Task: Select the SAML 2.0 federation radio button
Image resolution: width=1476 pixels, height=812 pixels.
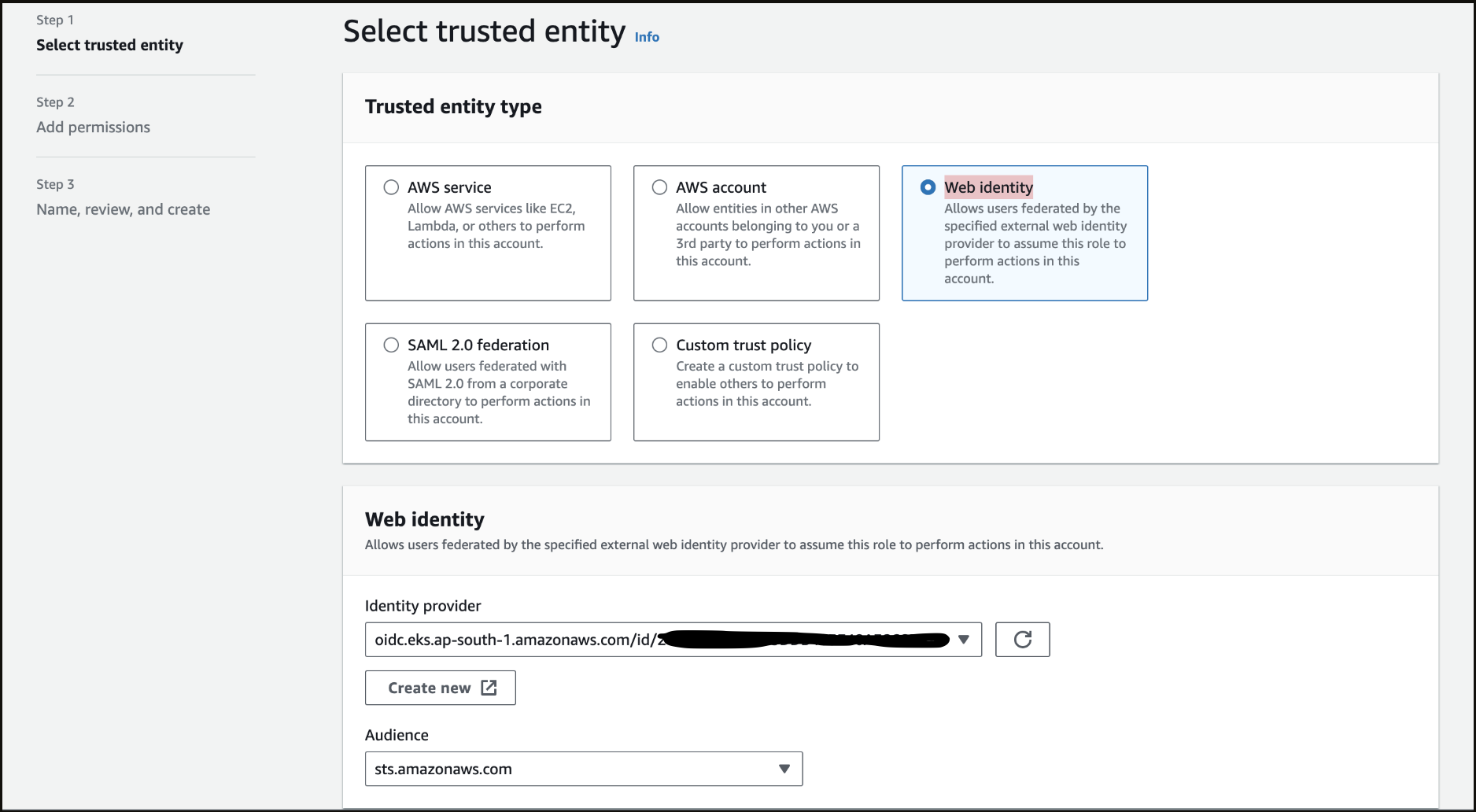Action: pyautogui.click(x=391, y=345)
